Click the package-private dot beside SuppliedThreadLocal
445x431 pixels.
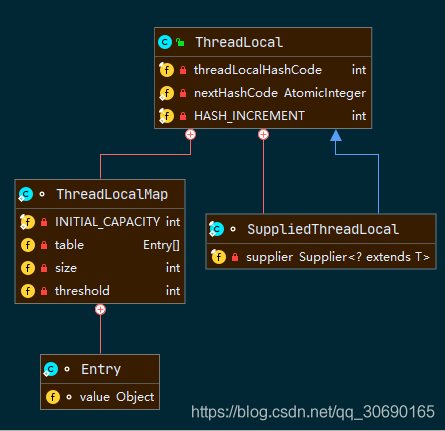coord(233,229)
